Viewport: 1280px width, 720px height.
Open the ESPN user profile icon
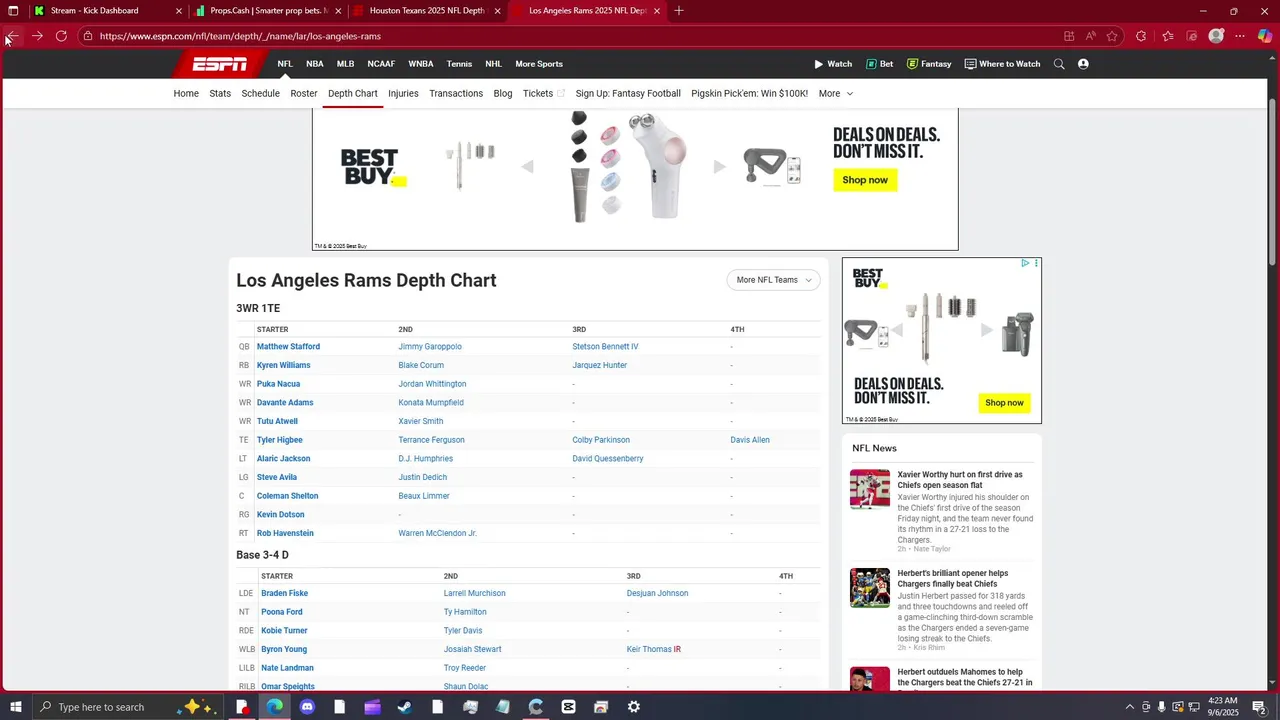click(x=1083, y=64)
